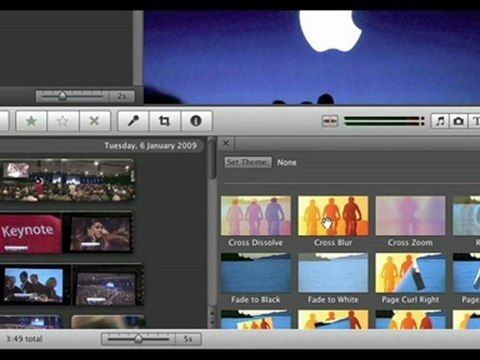480x360 pixels.
Task: Close the transitions browser panel
Action: (x=226, y=143)
